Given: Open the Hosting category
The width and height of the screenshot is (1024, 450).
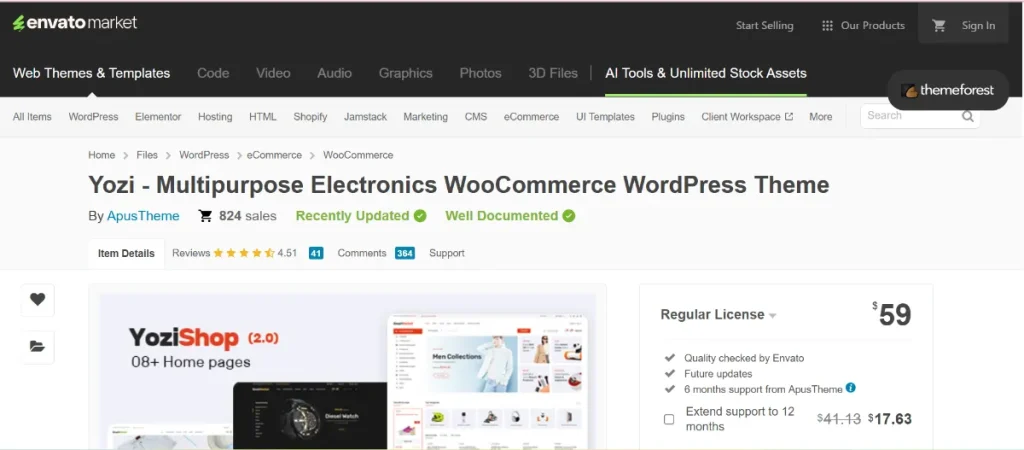Looking at the screenshot, I should [x=215, y=117].
